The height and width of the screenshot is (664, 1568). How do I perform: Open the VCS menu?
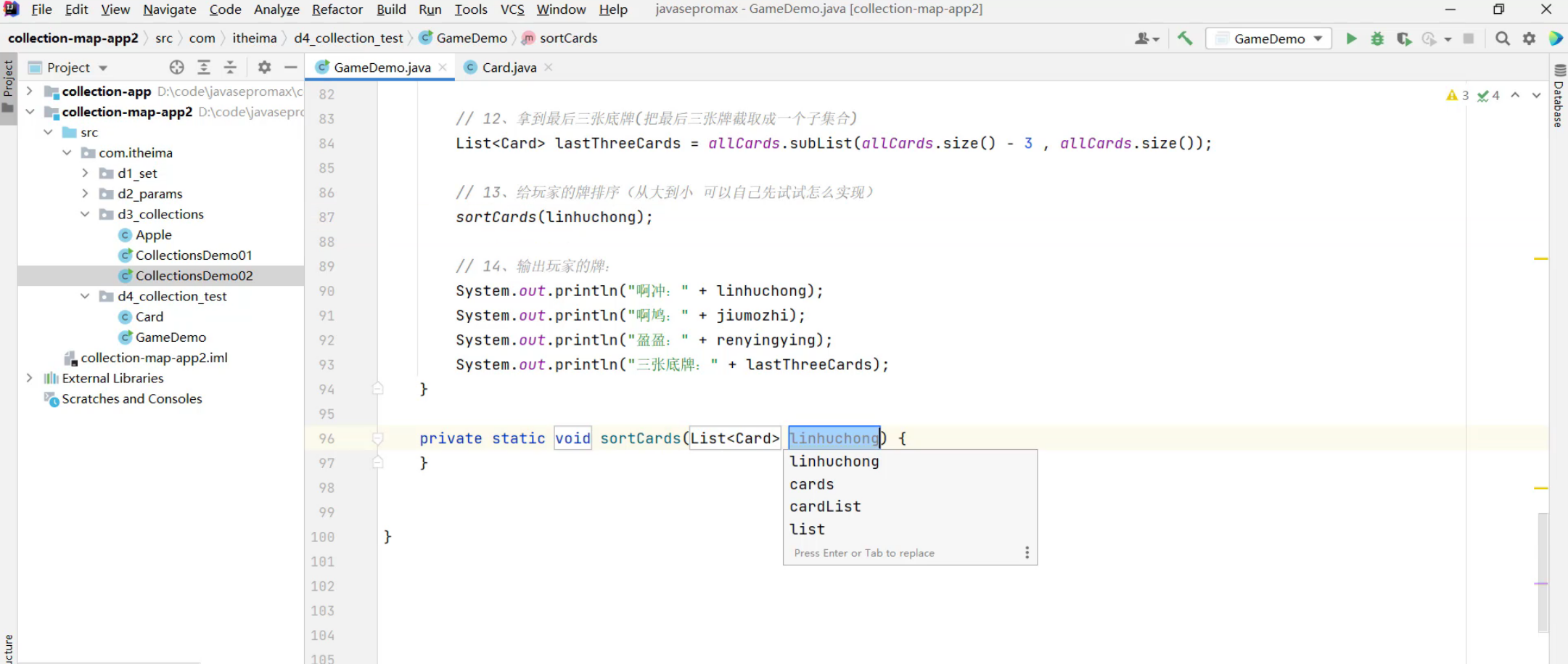click(512, 9)
